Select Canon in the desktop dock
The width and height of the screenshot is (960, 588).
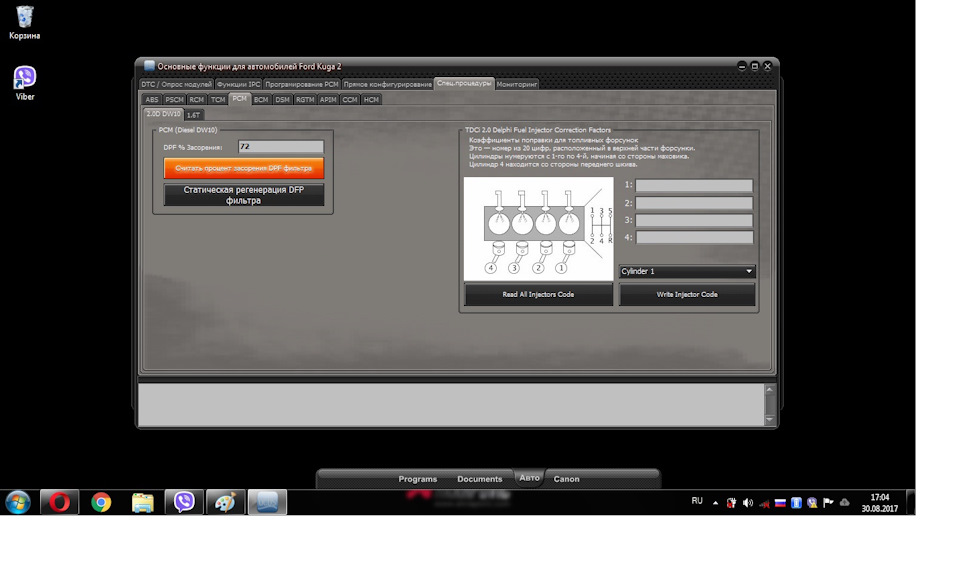coord(566,479)
